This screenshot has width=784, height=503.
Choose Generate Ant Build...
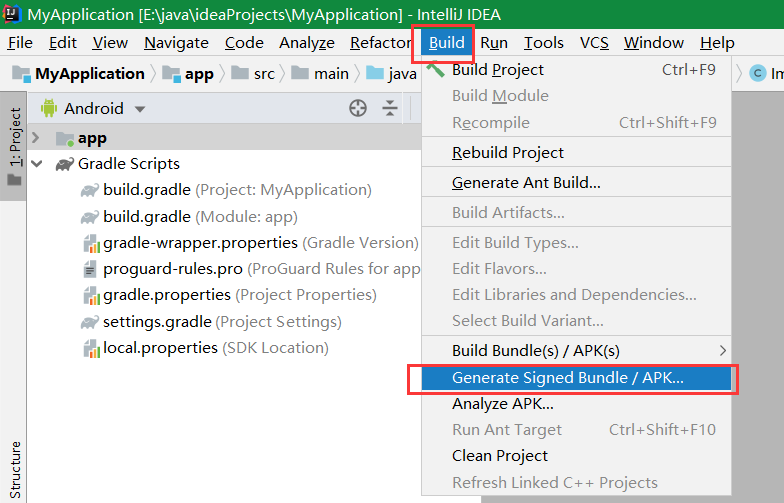[576, 182]
